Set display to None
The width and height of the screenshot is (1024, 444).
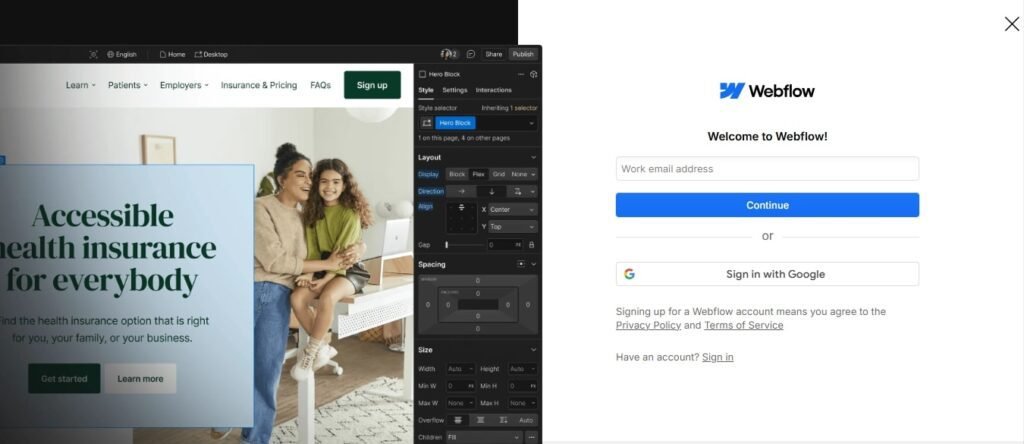520,174
